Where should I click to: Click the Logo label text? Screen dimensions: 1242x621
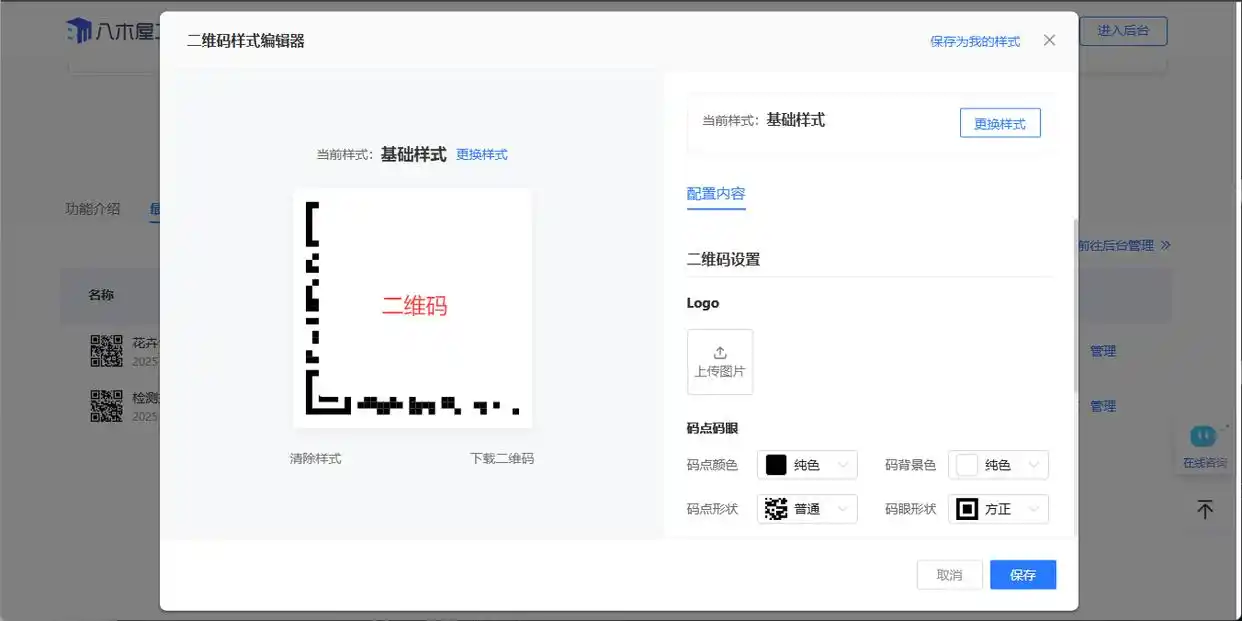(703, 303)
